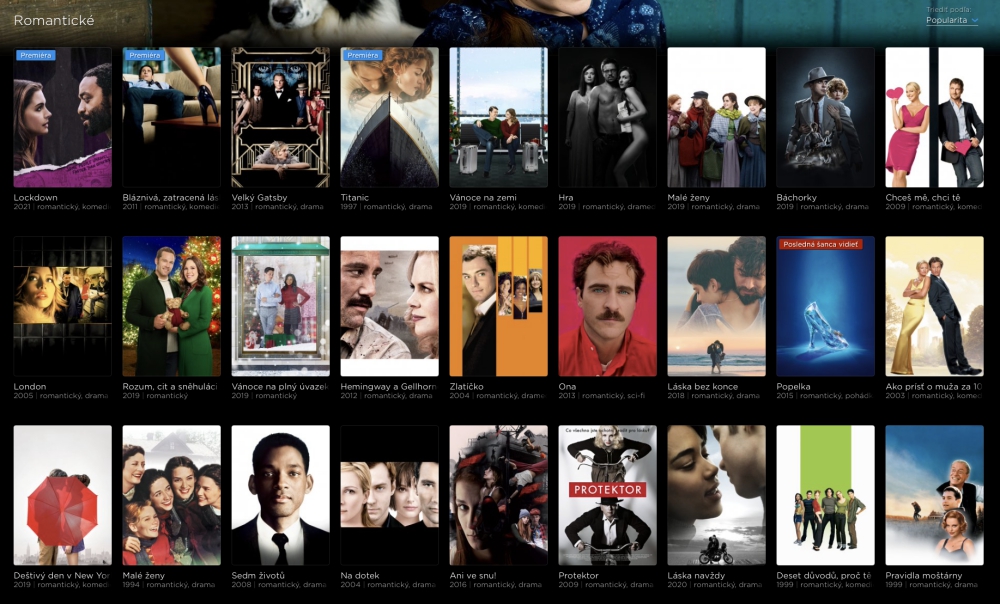The image size is (1000, 604).
Task: Click the chevron arrow beside Popularita
Action: tap(974, 20)
